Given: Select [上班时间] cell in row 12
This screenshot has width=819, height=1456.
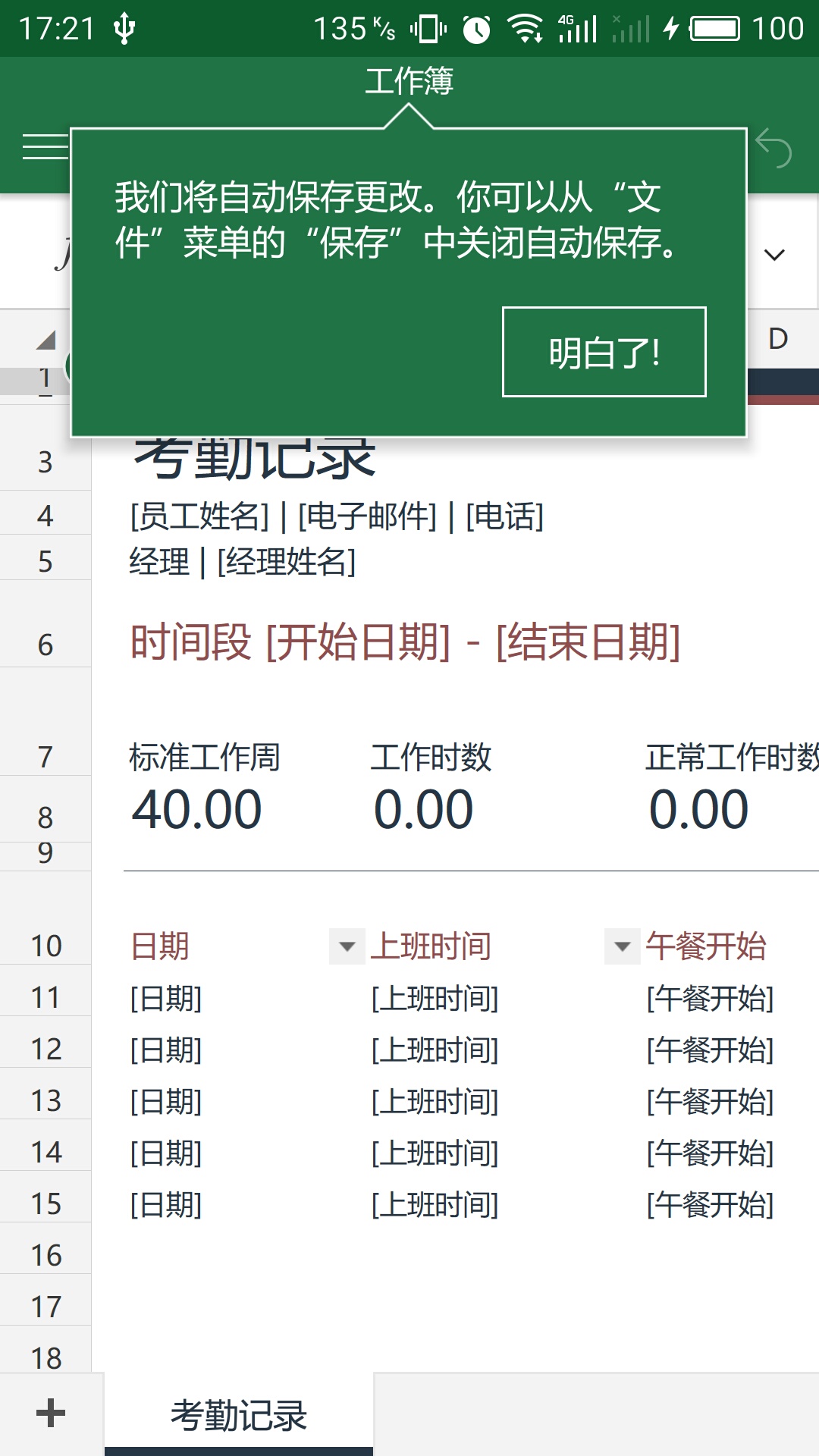Looking at the screenshot, I should pos(435,1050).
